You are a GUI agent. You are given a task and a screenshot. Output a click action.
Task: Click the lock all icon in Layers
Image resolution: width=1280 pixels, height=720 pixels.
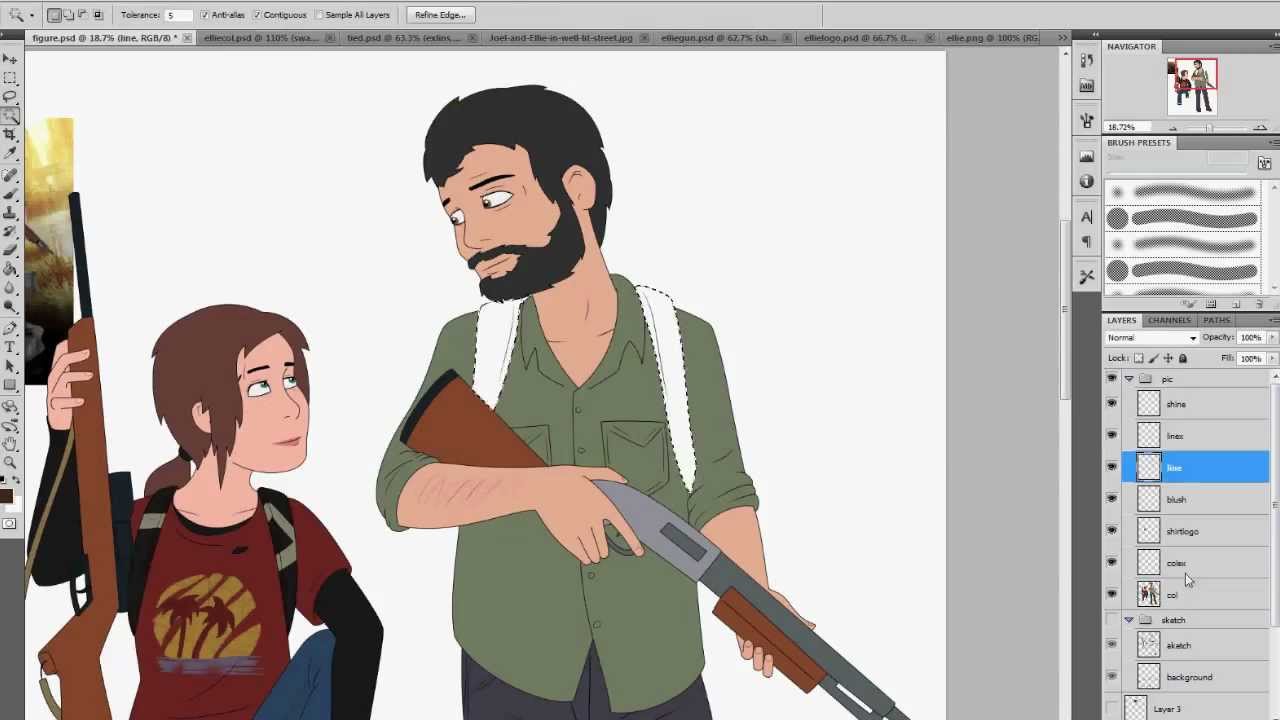coord(1182,358)
